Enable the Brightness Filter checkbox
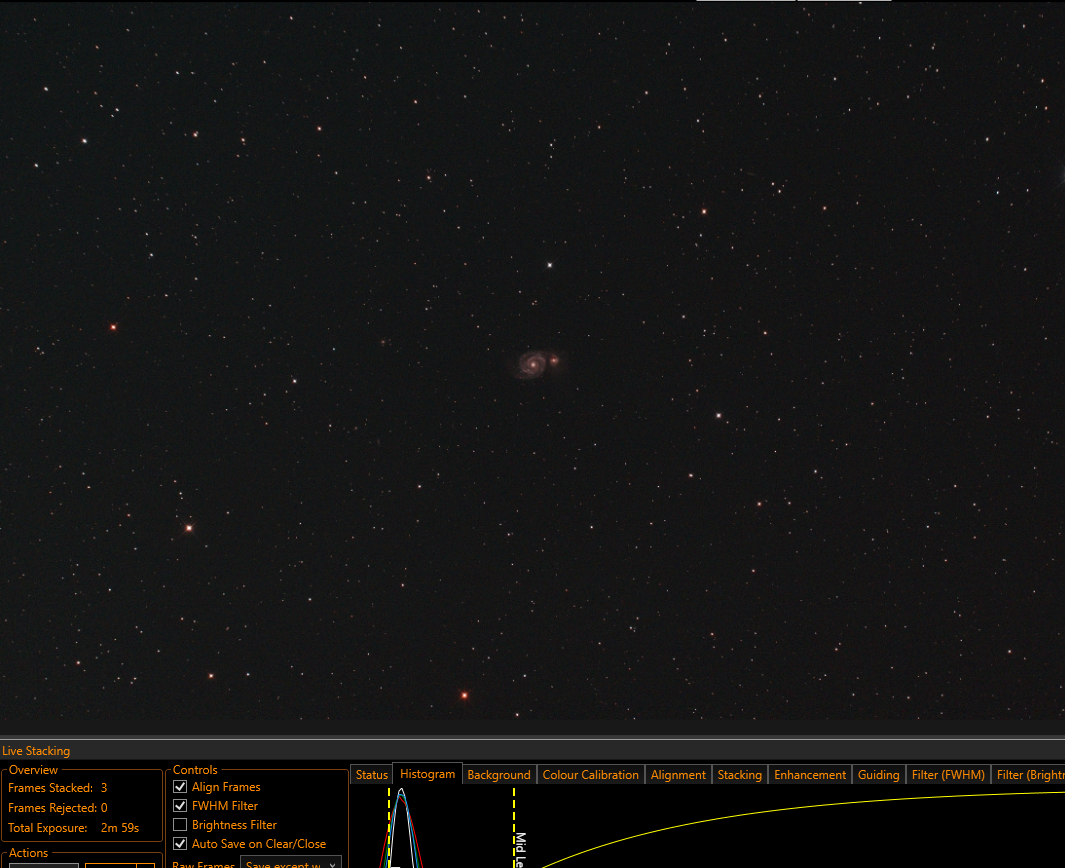The image size is (1065, 868). [x=180, y=825]
